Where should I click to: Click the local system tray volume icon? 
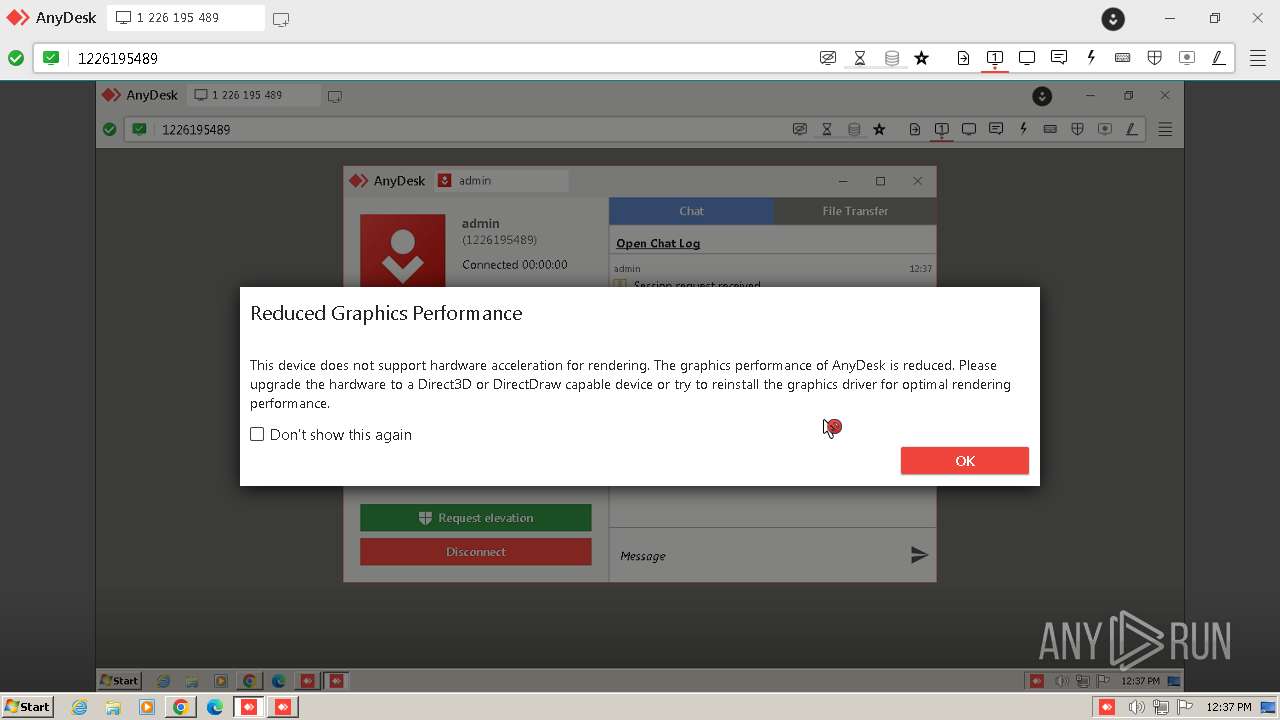tap(1136, 707)
